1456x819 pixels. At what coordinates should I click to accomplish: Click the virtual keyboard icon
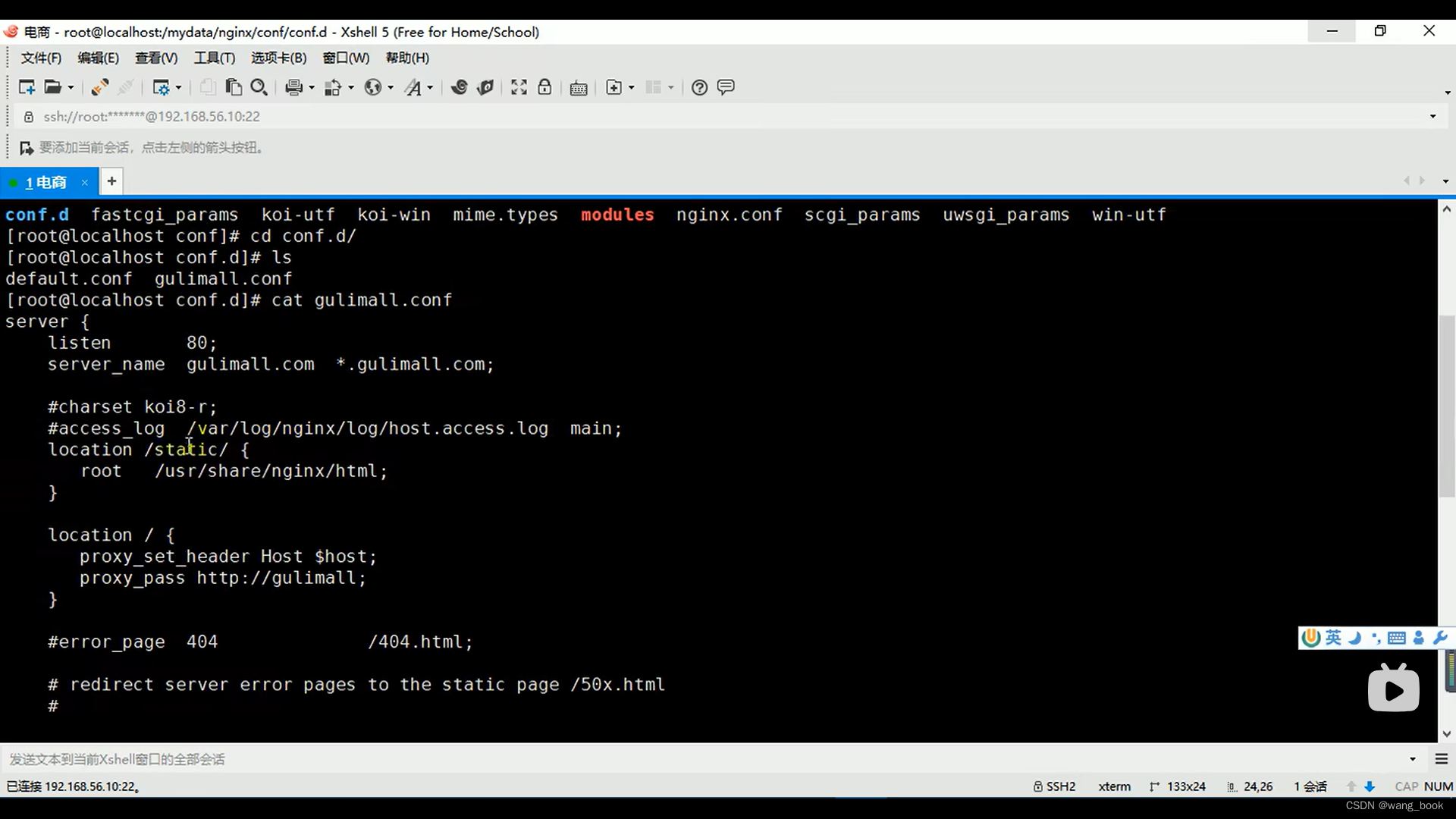coord(579,89)
